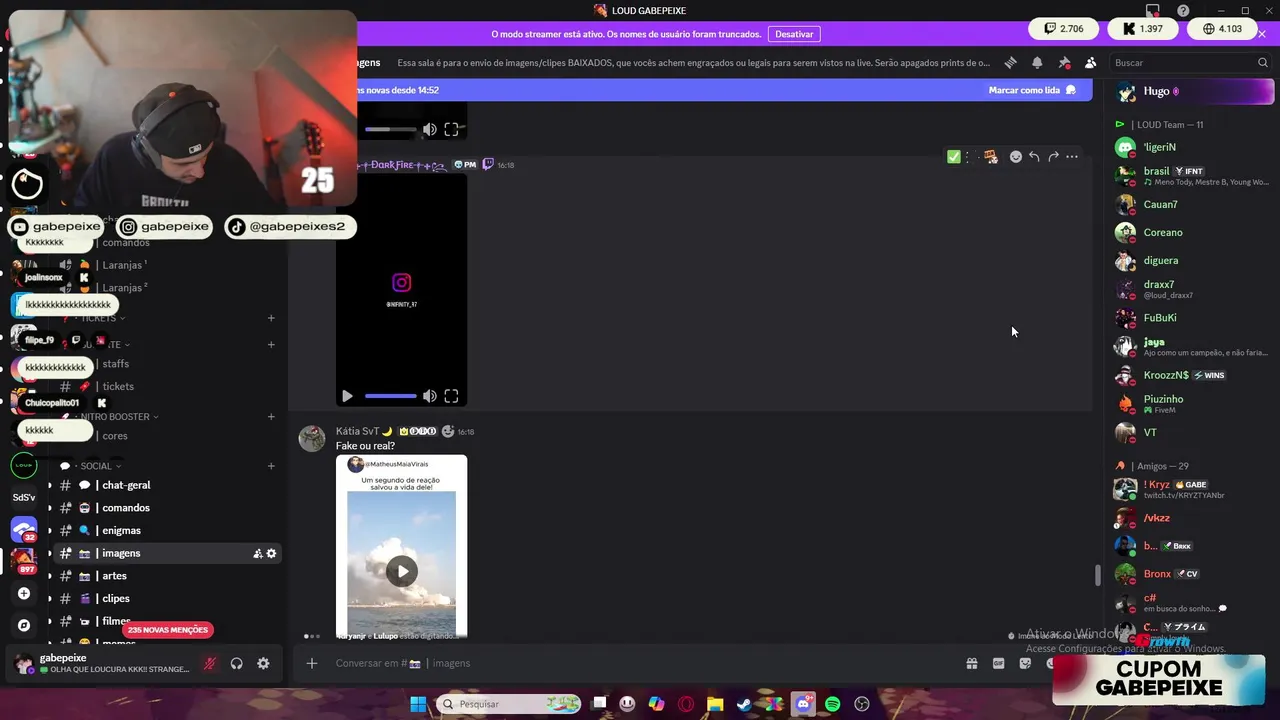Open the sticker picker
Image resolution: width=1280 pixels, height=720 pixels.
pos(1025,663)
